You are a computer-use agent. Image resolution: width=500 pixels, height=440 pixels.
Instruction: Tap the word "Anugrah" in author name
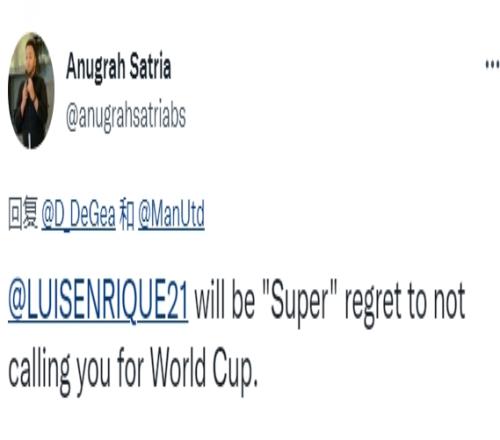pyautogui.click(x=94, y=67)
